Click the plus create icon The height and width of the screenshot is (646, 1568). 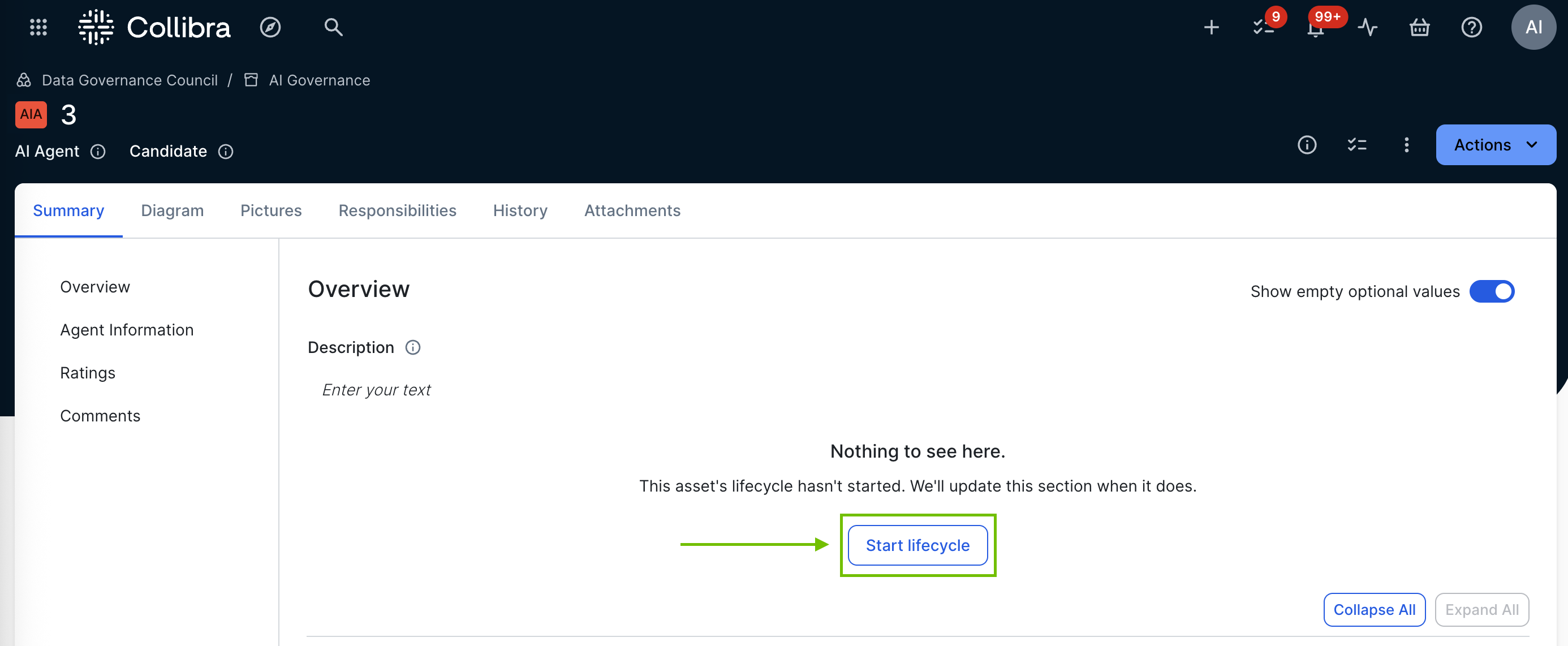point(1211,27)
